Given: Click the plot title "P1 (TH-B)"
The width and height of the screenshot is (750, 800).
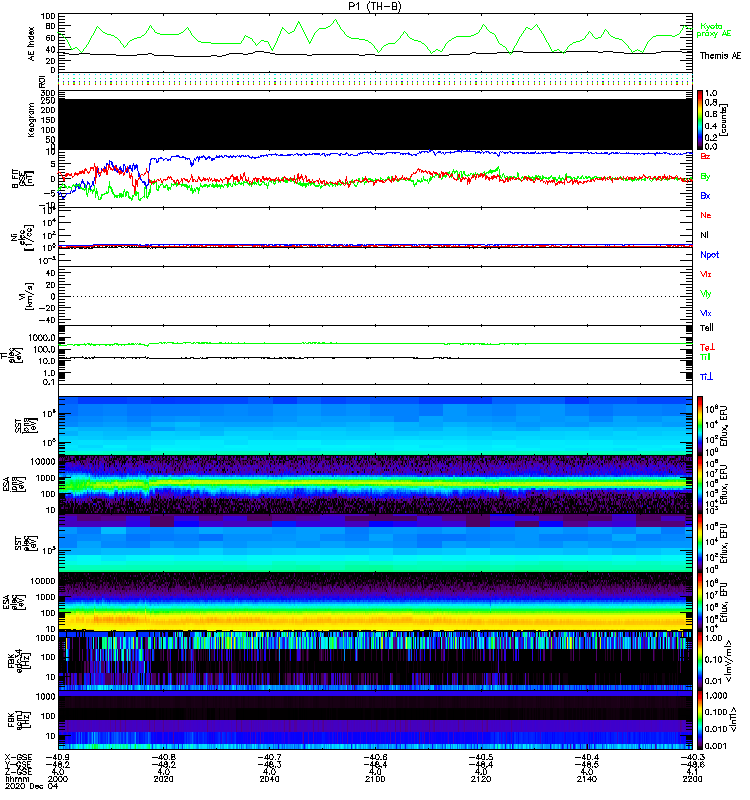Looking at the screenshot, I should pos(375,6).
